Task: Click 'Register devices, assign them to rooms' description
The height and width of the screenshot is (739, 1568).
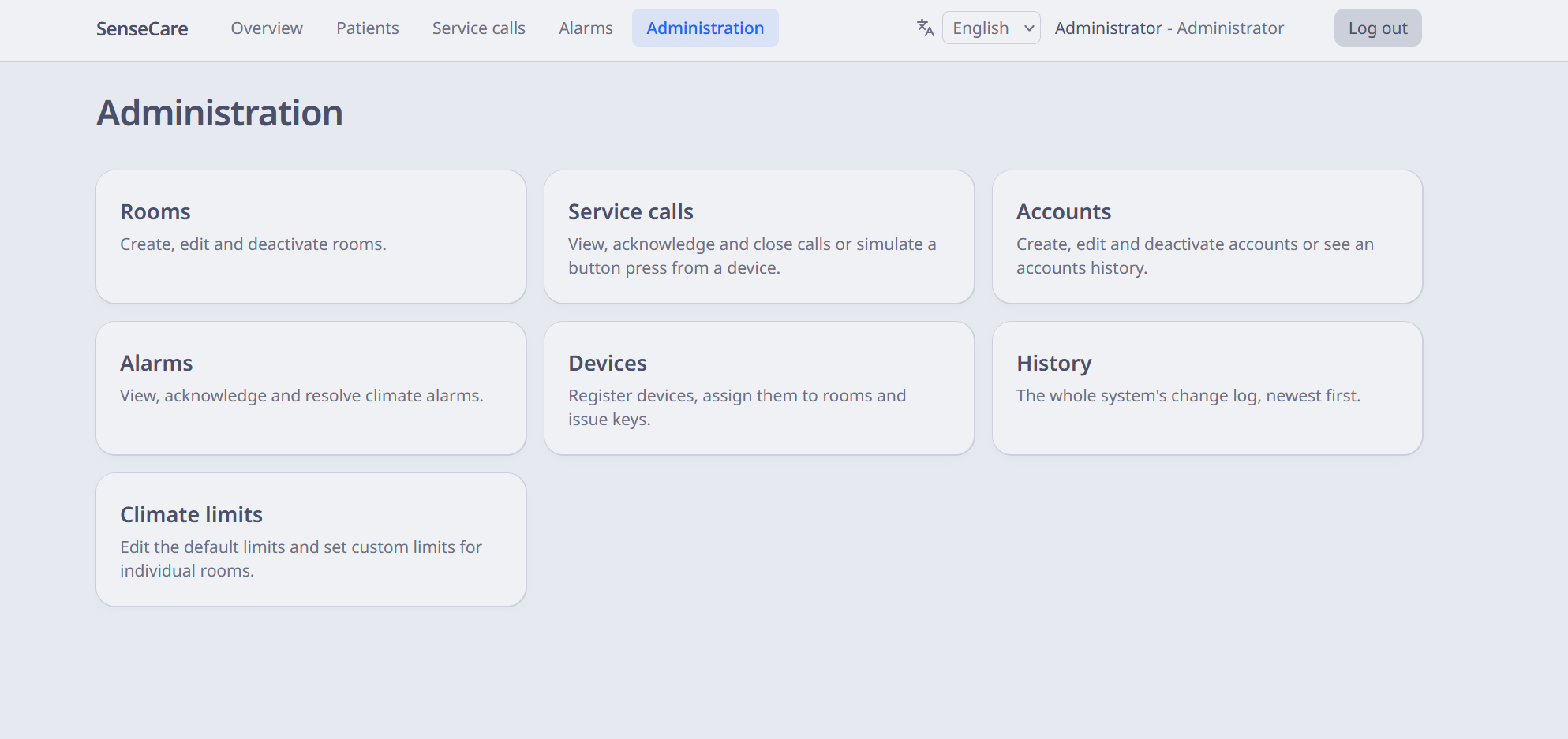Action: click(737, 407)
